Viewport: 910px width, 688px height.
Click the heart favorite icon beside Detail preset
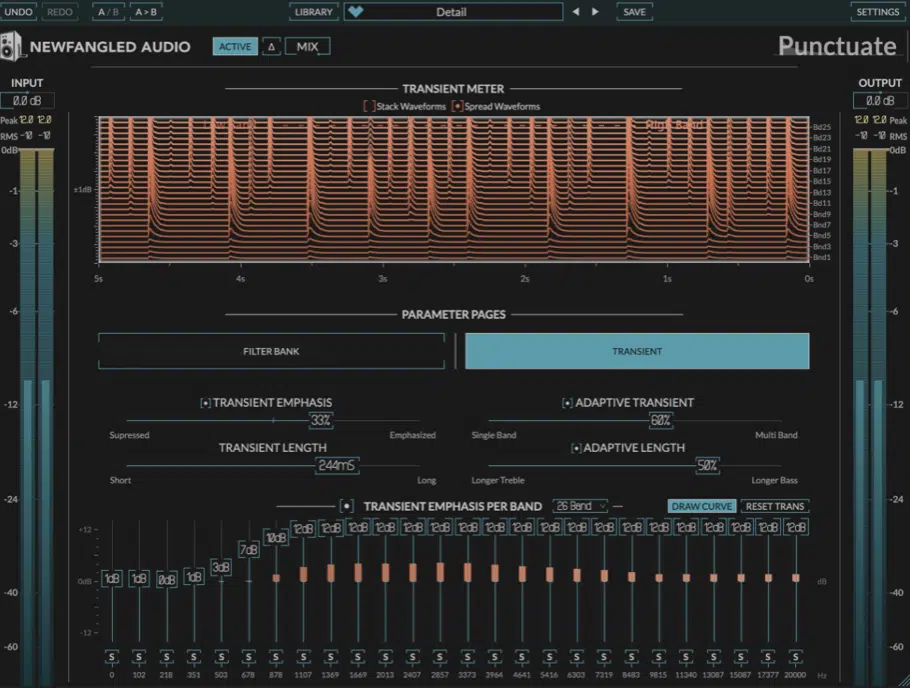pos(356,12)
